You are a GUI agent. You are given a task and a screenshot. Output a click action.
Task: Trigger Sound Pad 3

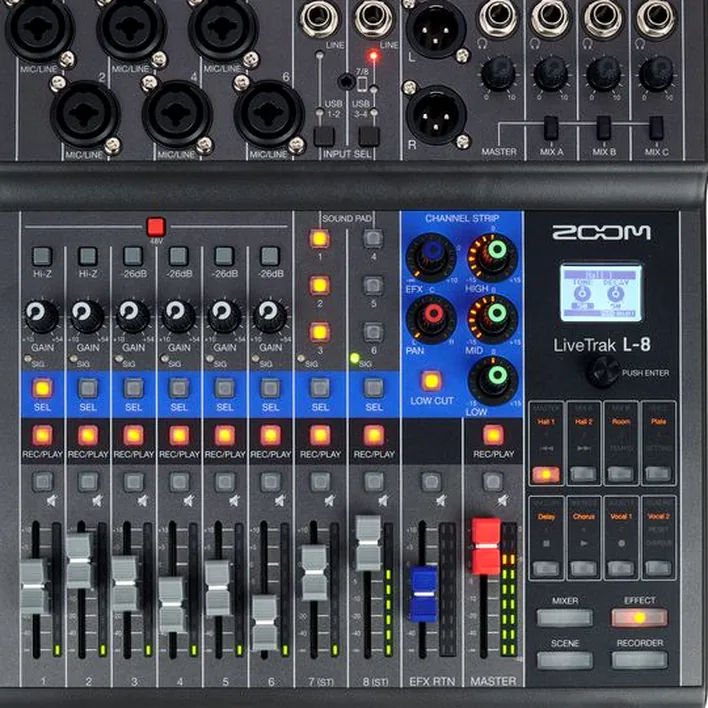319,332
